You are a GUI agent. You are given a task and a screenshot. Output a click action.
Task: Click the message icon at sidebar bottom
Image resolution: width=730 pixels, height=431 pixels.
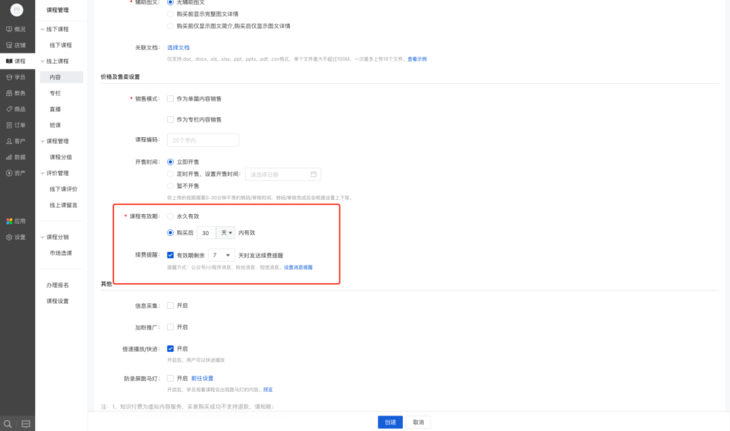26,424
